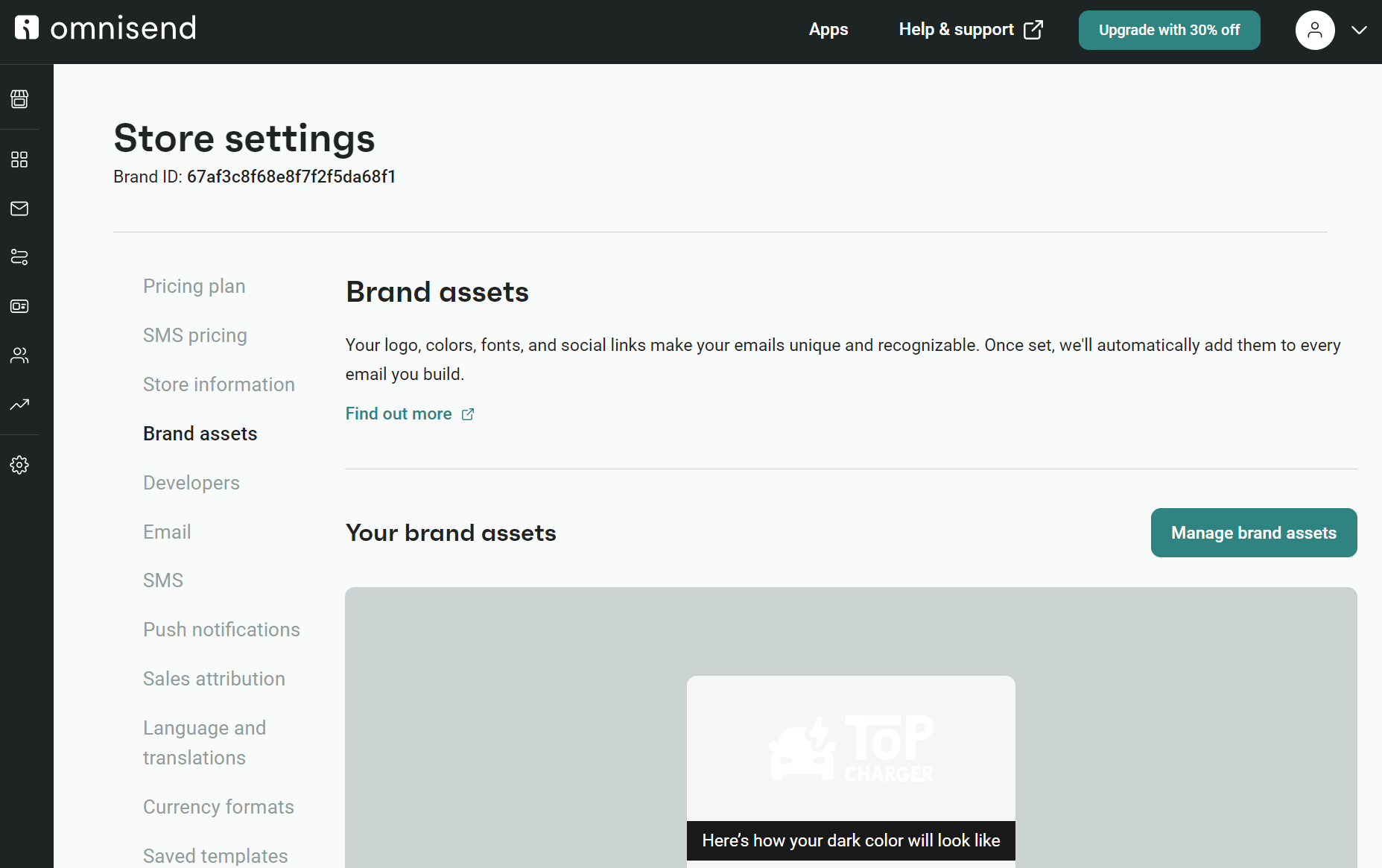The height and width of the screenshot is (868, 1382).
Task: Select Brand assets in settings menu
Action: tap(200, 434)
